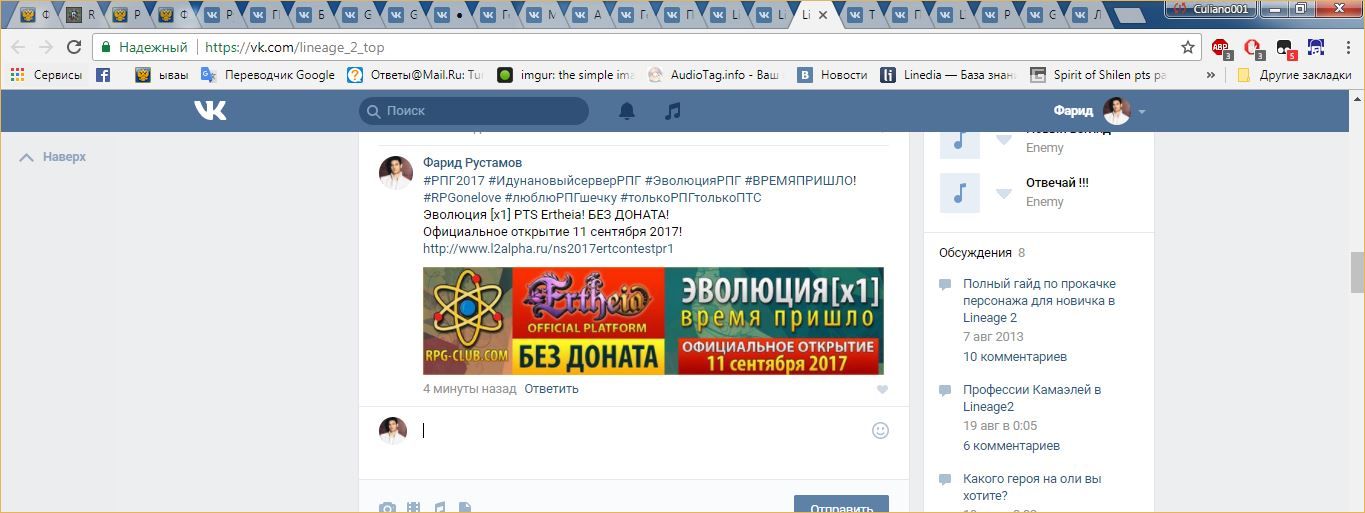Expand the Фарид profile dropdown arrow
This screenshot has height=513, width=1365.
tap(1142, 112)
